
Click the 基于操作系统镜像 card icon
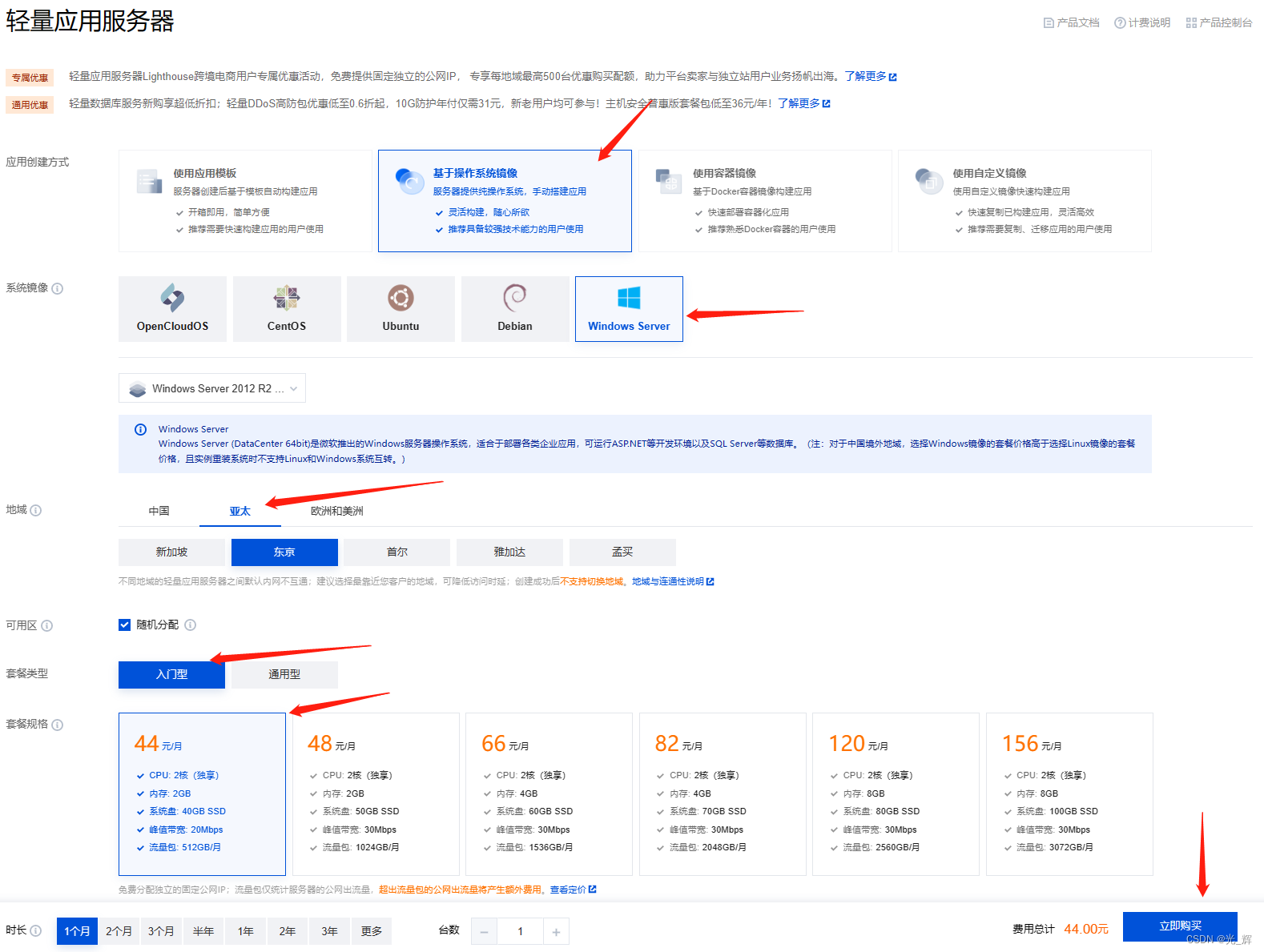click(x=409, y=181)
